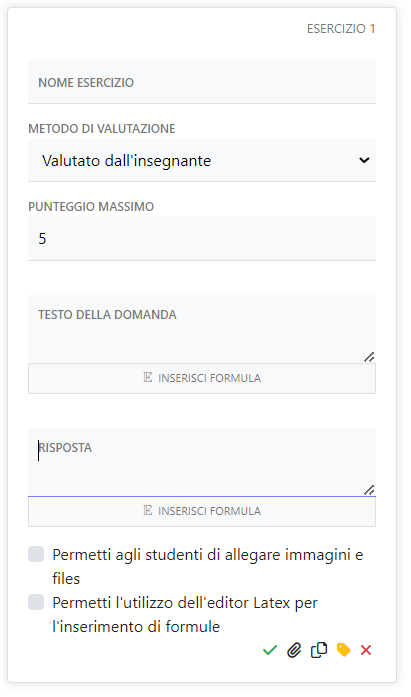Click the ESERCIZIO 1 header label
Screen dimensions: 411x697
point(341,29)
